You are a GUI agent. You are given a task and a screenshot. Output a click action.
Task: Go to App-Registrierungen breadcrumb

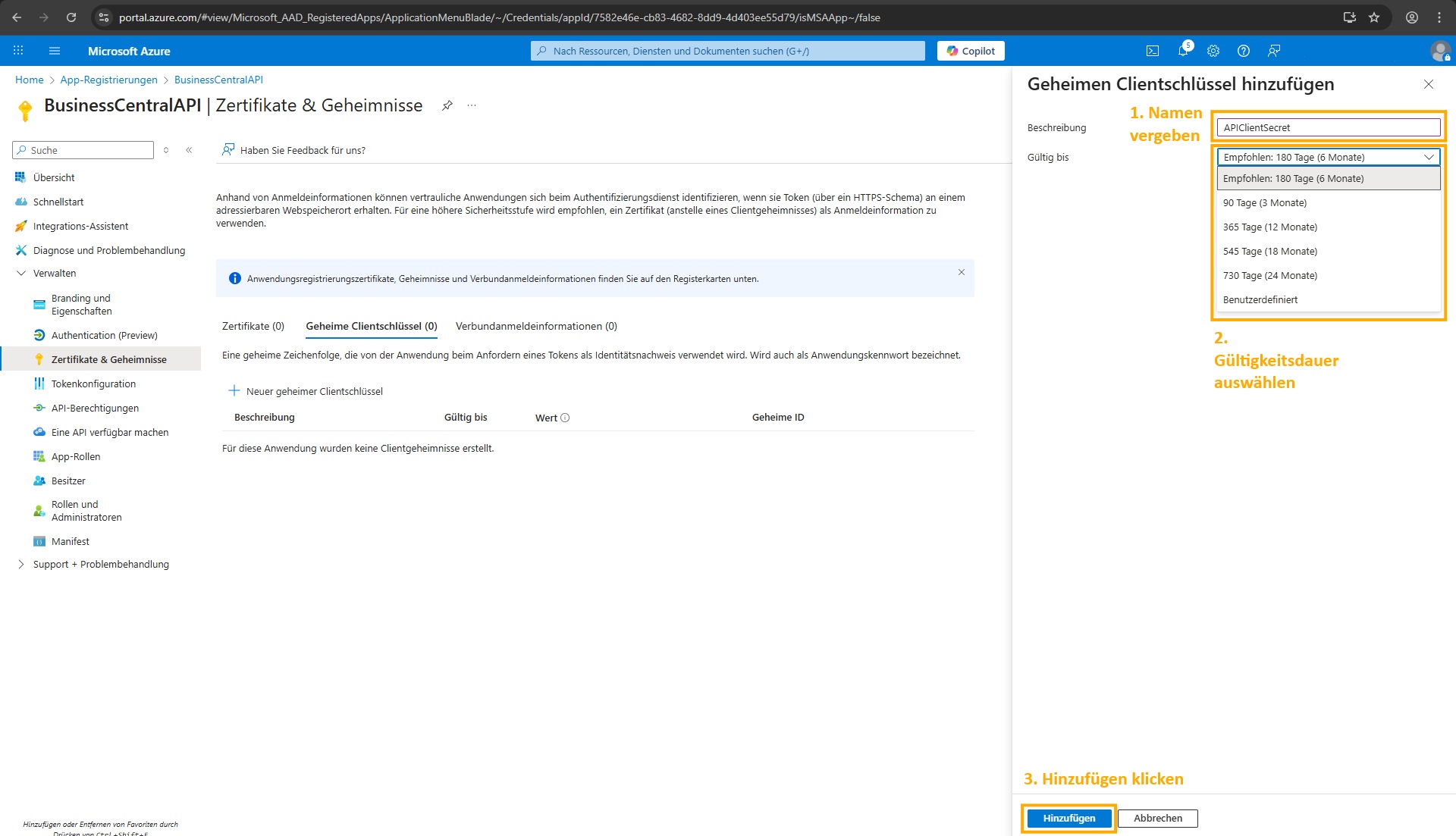[x=108, y=80]
